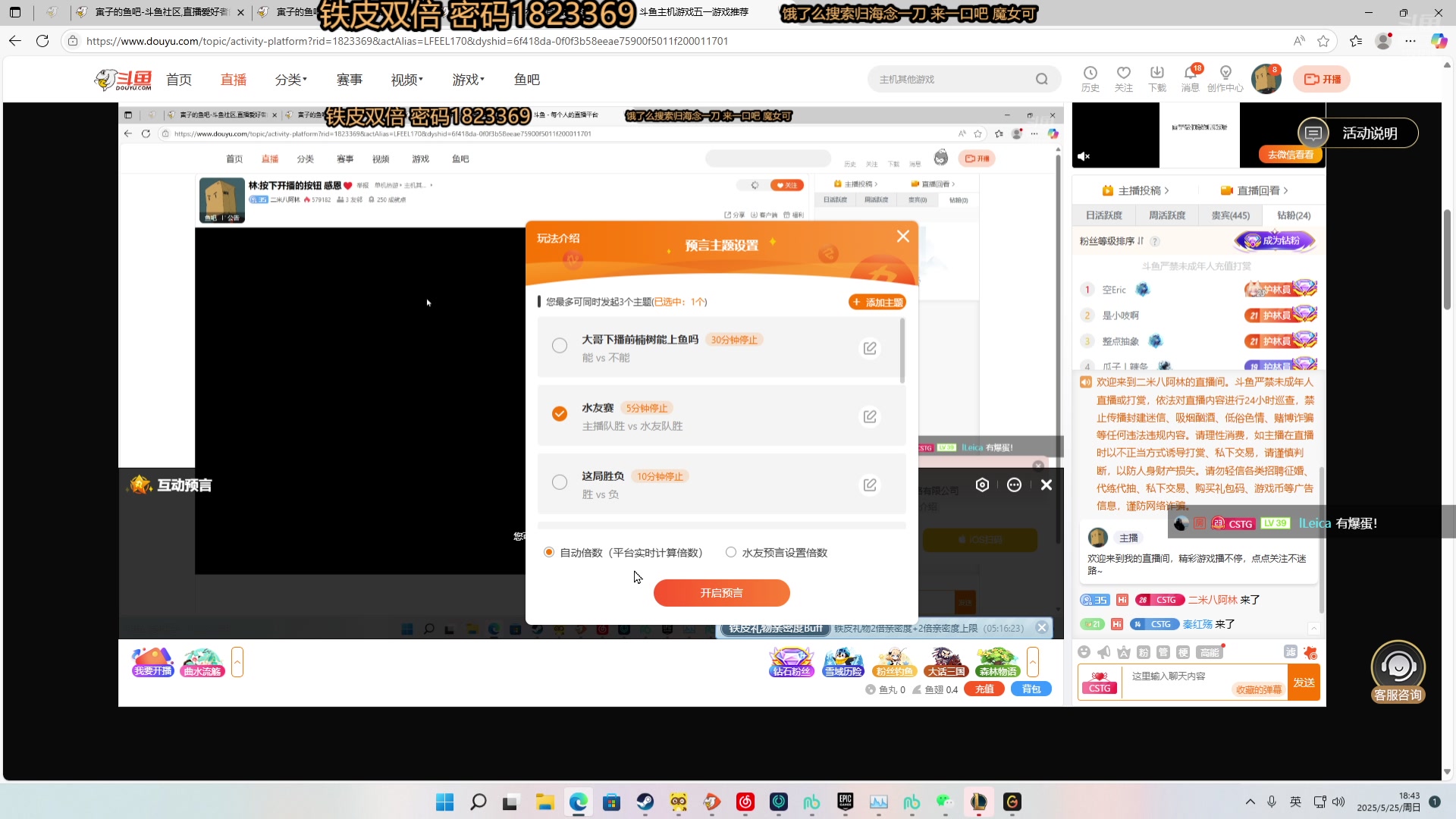Open settings icon on 互动预言 bar
The image size is (1456, 819).
(982, 485)
